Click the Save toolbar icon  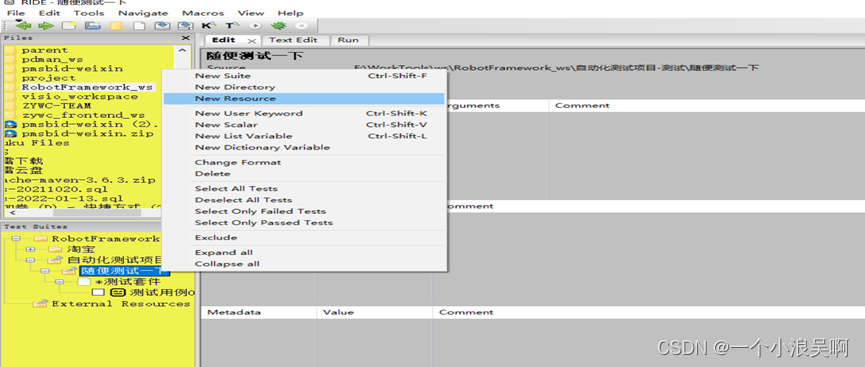click(x=162, y=25)
